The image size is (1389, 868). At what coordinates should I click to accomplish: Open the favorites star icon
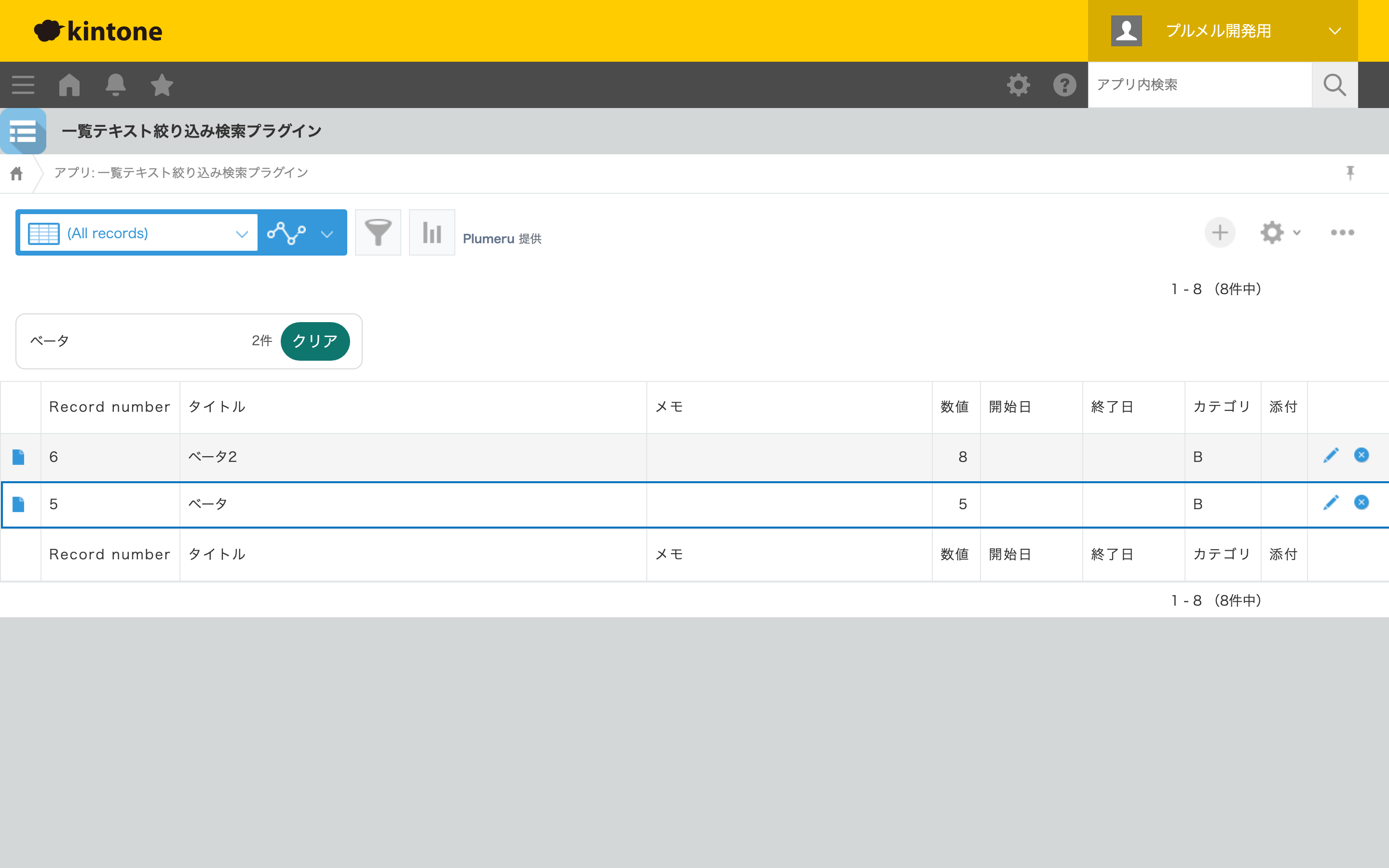click(x=162, y=85)
